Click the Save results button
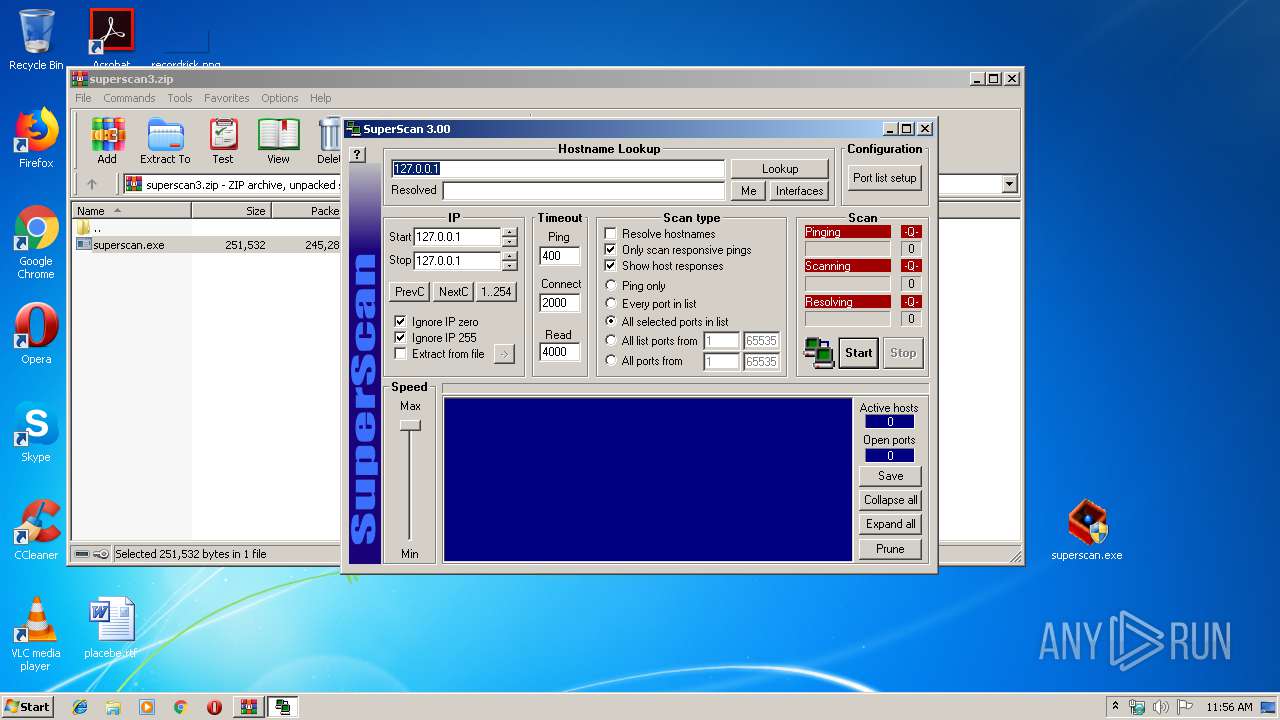 coord(890,476)
